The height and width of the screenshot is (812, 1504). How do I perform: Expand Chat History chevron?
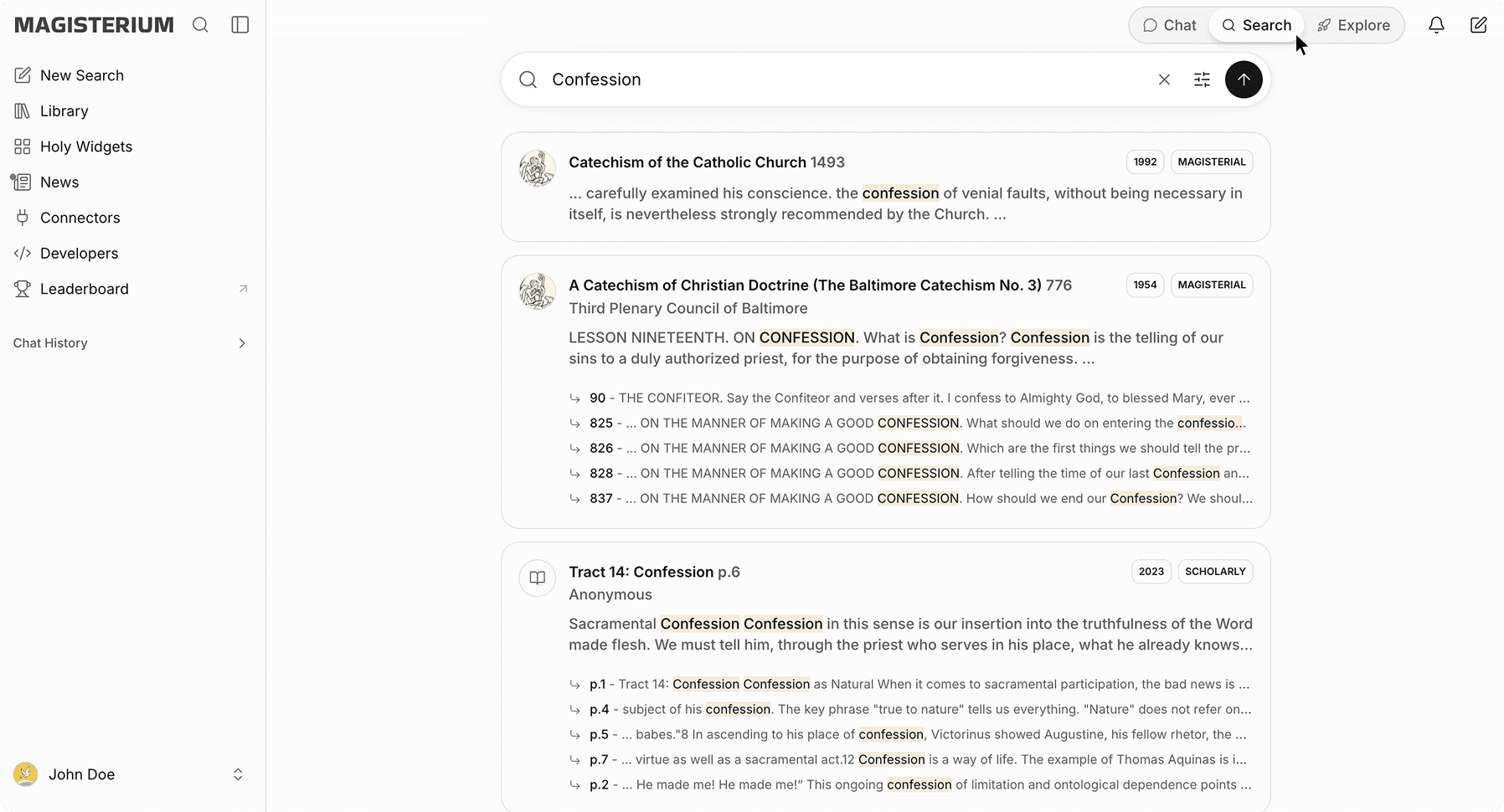[242, 343]
